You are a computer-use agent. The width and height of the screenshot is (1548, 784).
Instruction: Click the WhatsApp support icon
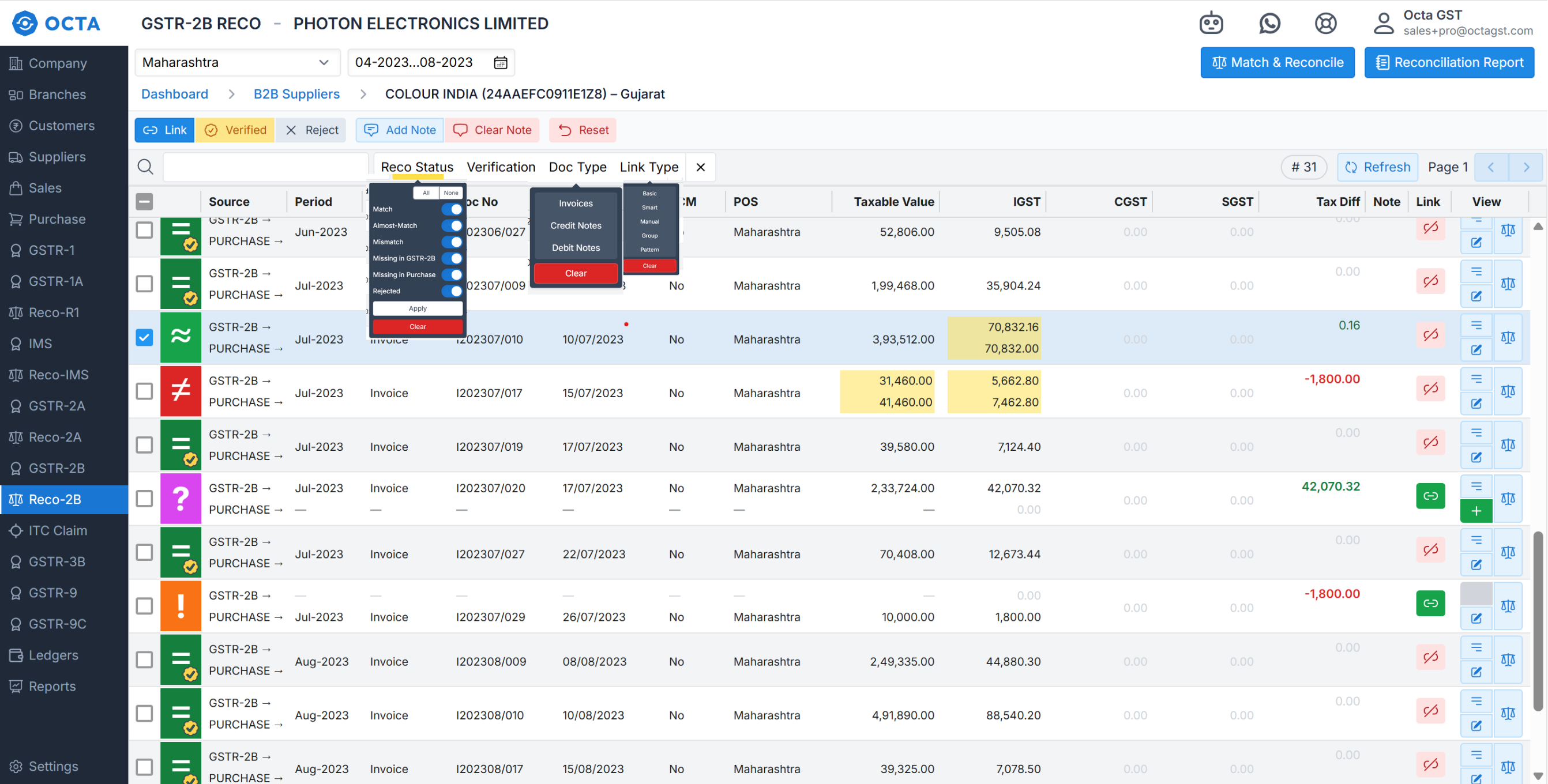click(x=1269, y=24)
